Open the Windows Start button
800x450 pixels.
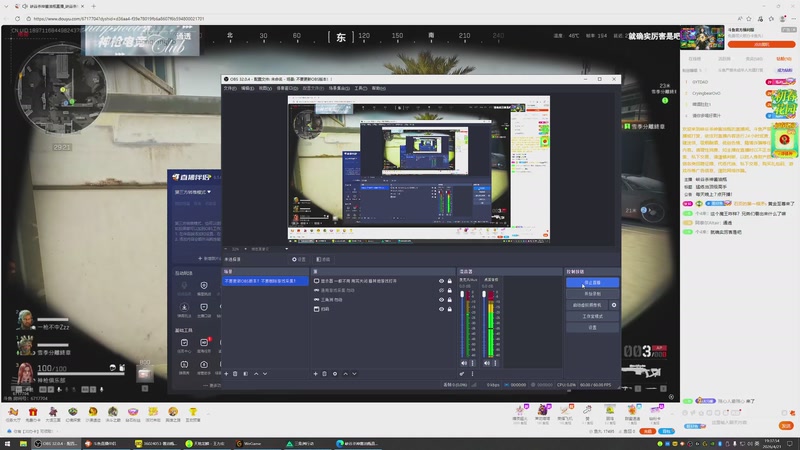click(7, 443)
